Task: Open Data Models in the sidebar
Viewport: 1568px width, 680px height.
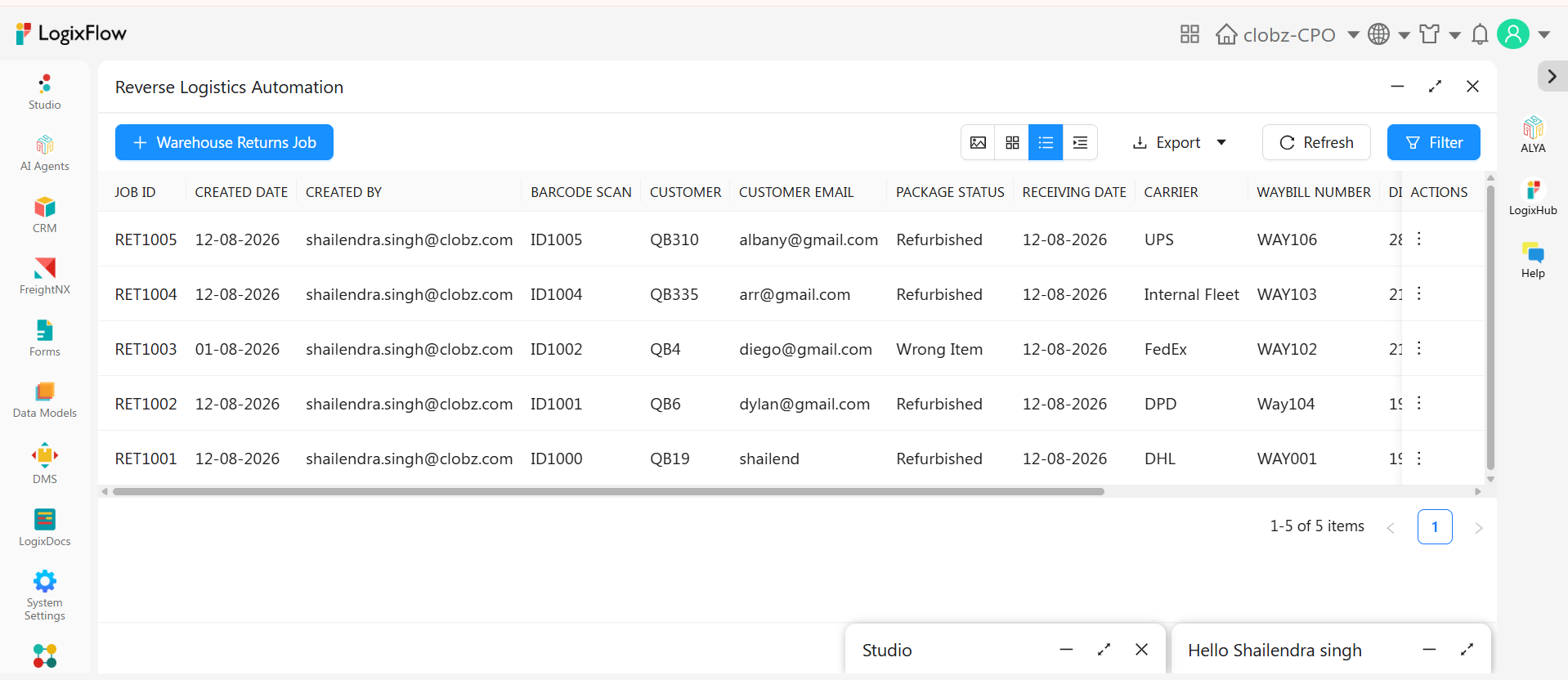Action: tap(44, 400)
